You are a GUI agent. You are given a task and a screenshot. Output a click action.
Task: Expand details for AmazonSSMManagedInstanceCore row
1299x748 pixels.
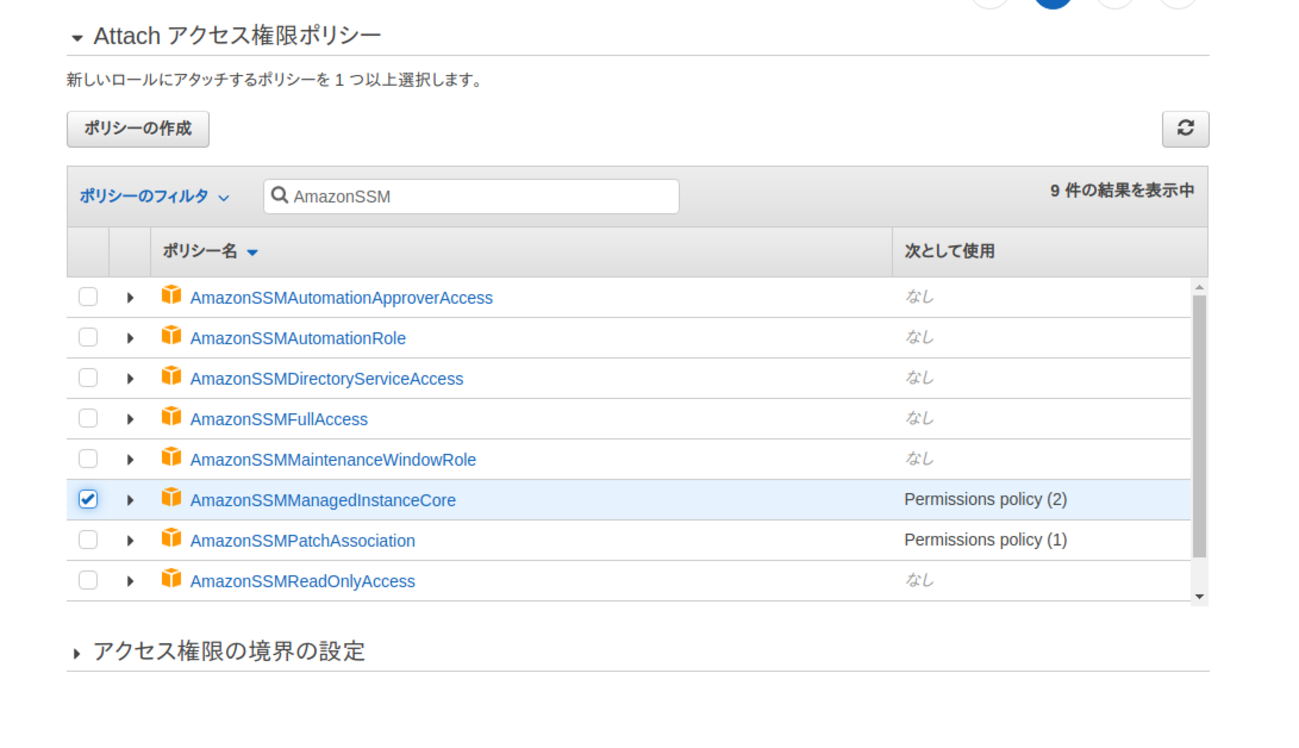click(130, 500)
